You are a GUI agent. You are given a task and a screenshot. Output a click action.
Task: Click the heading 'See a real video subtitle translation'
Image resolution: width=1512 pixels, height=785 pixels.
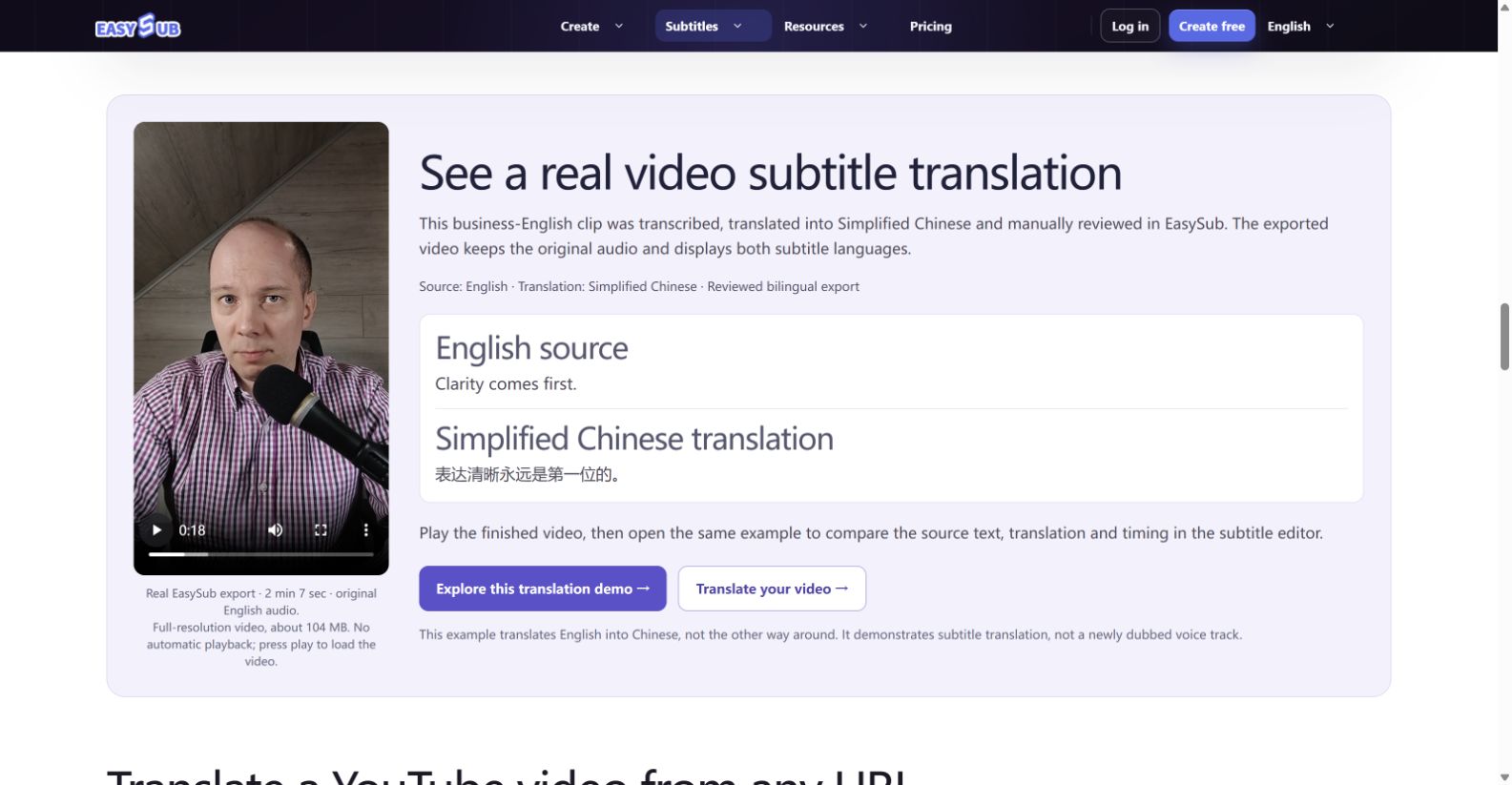(x=770, y=173)
